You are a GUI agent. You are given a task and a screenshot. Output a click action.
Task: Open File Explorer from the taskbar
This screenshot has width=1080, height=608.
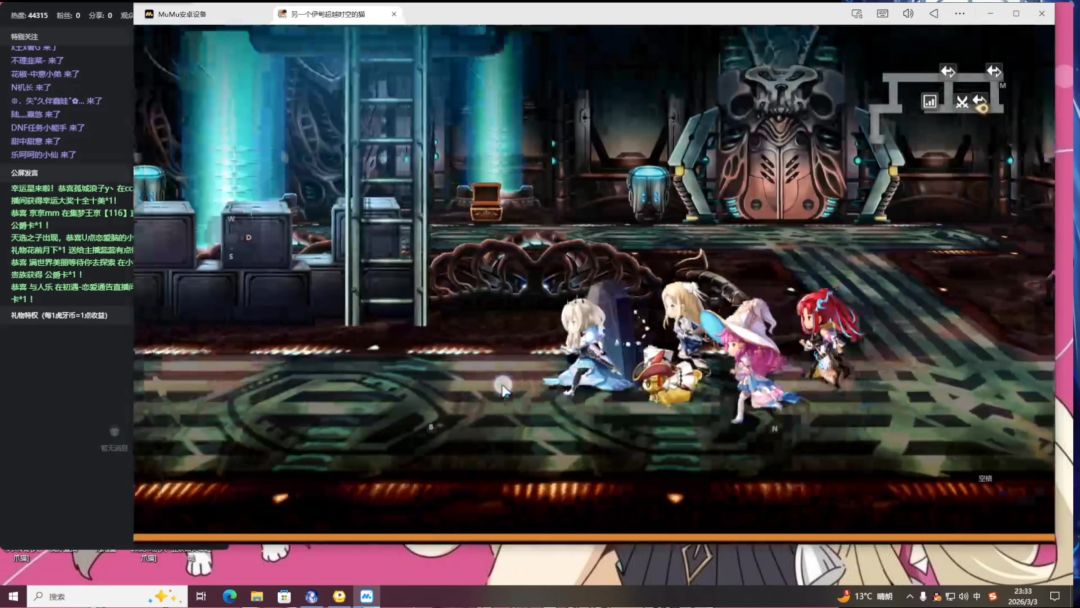coord(257,596)
